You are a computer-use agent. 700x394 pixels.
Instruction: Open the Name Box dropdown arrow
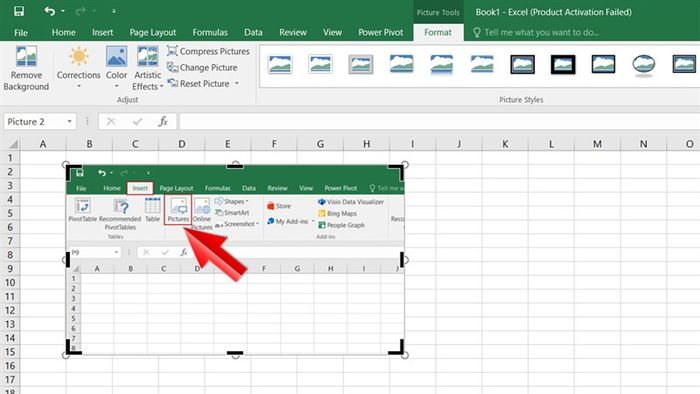(69, 121)
